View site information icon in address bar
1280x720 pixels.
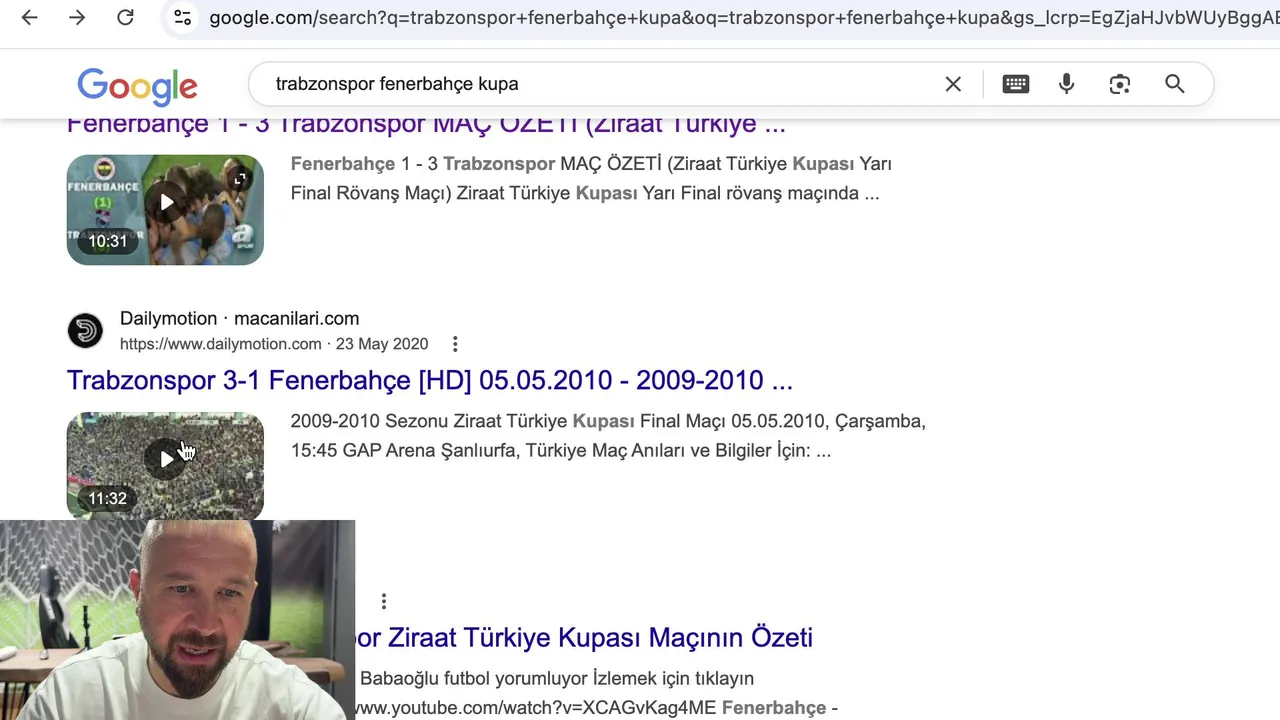[x=182, y=17]
